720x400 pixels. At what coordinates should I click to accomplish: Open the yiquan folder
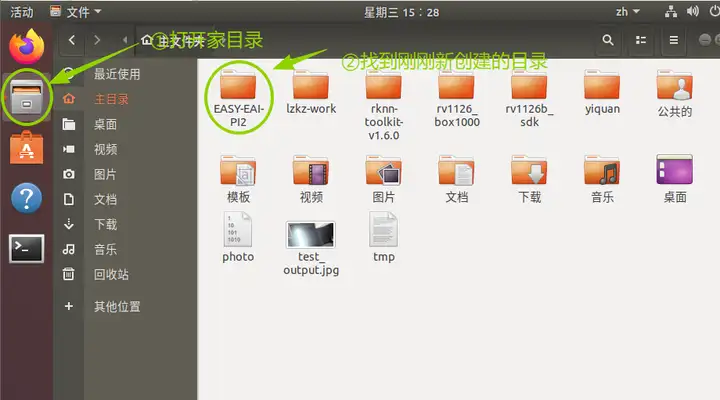[602, 92]
